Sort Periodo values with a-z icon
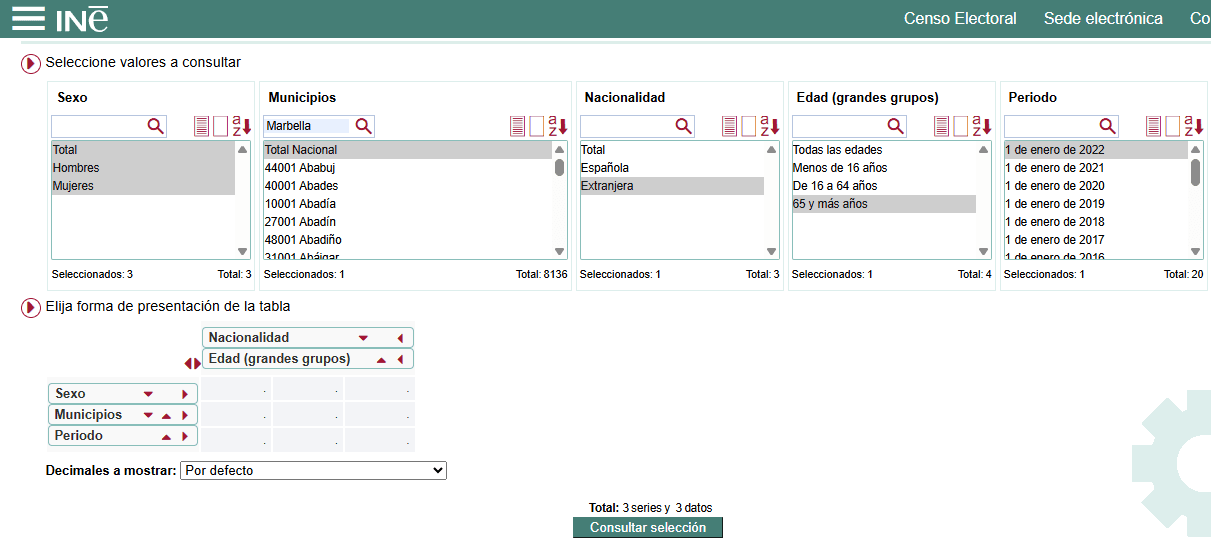The image size is (1211, 544). [x=1193, y=126]
